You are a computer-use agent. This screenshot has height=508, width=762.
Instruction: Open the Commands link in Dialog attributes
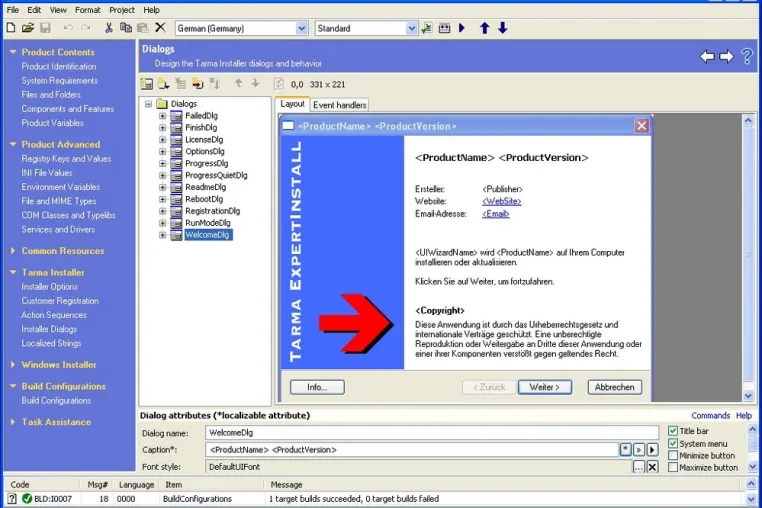click(x=710, y=416)
